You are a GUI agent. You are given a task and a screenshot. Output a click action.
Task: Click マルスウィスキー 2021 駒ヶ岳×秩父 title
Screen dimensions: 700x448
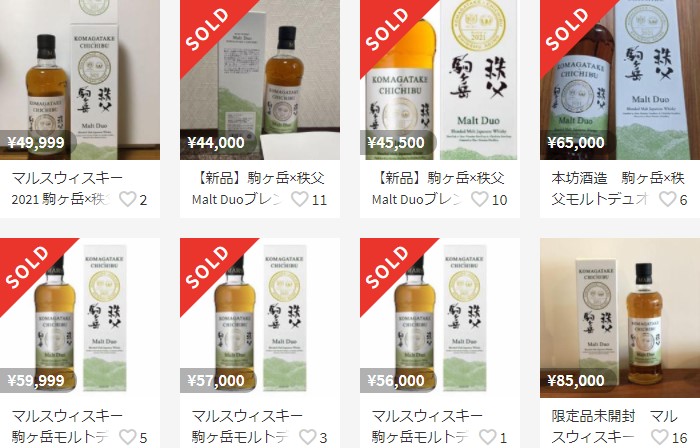[67, 188]
